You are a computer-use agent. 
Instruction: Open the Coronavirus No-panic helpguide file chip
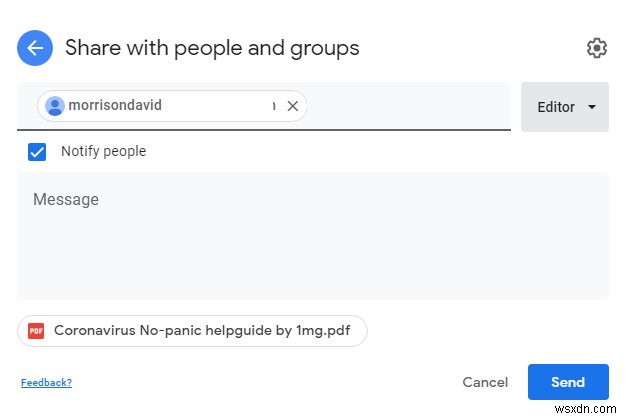coord(192,331)
